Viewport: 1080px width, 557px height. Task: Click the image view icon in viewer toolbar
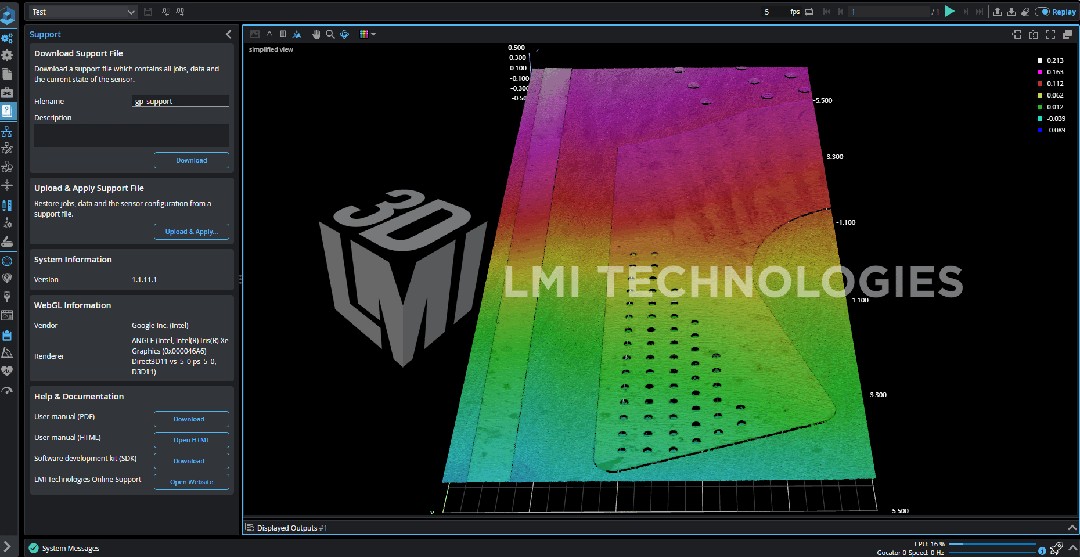point(255,34)
